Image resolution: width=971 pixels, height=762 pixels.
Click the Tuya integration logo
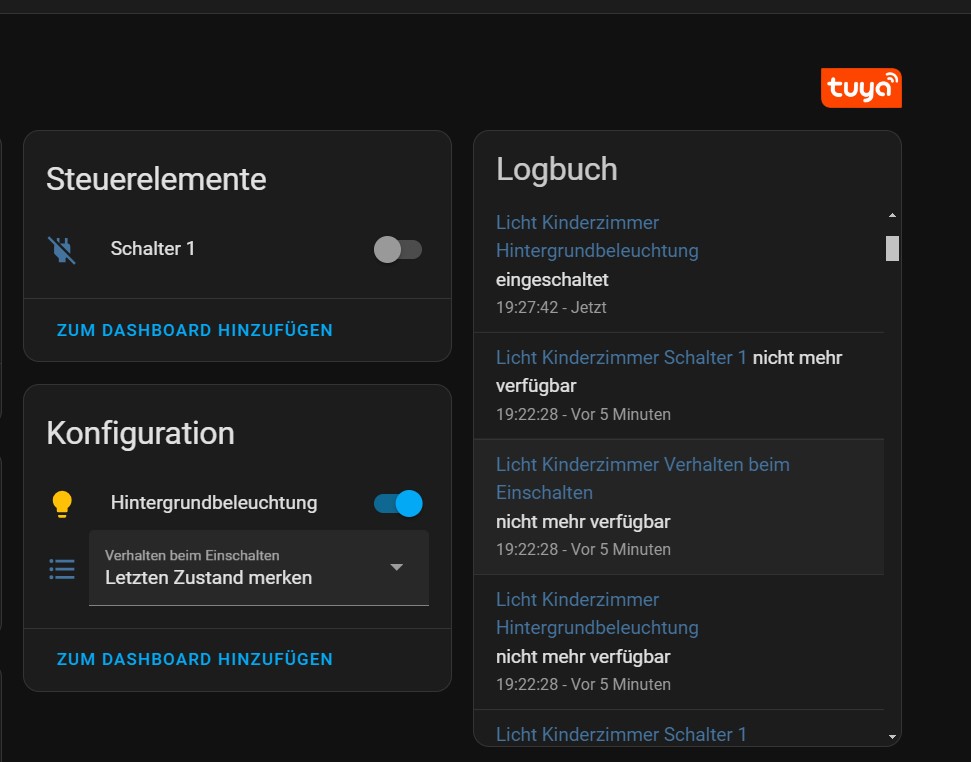click(861, 88)
